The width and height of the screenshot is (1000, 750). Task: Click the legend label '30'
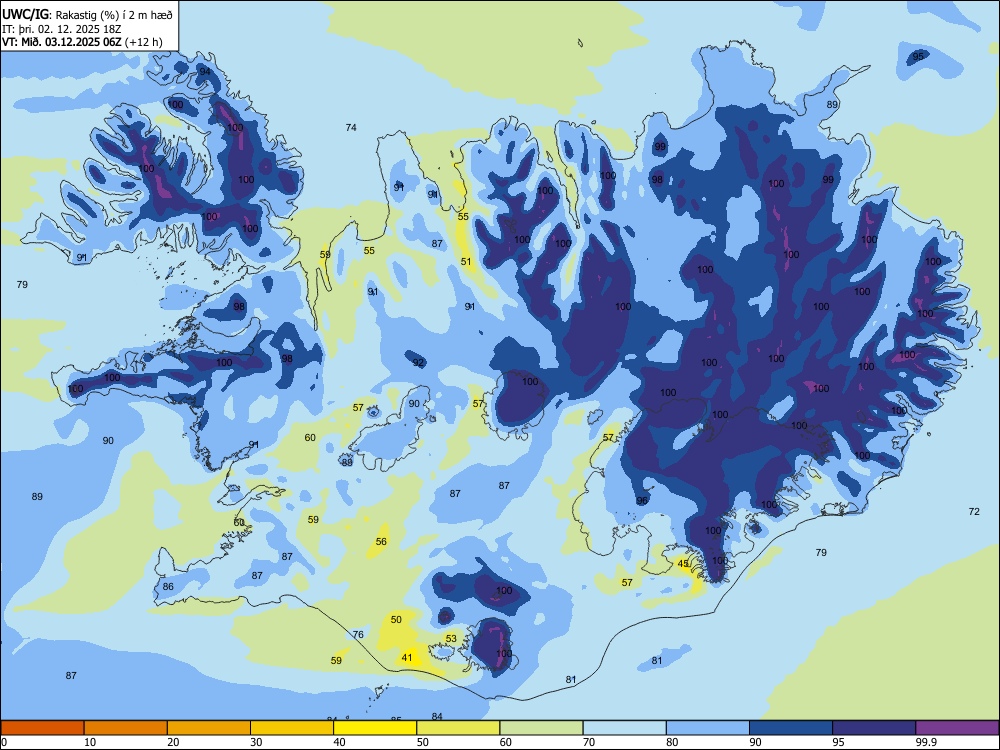coord(256,742)
